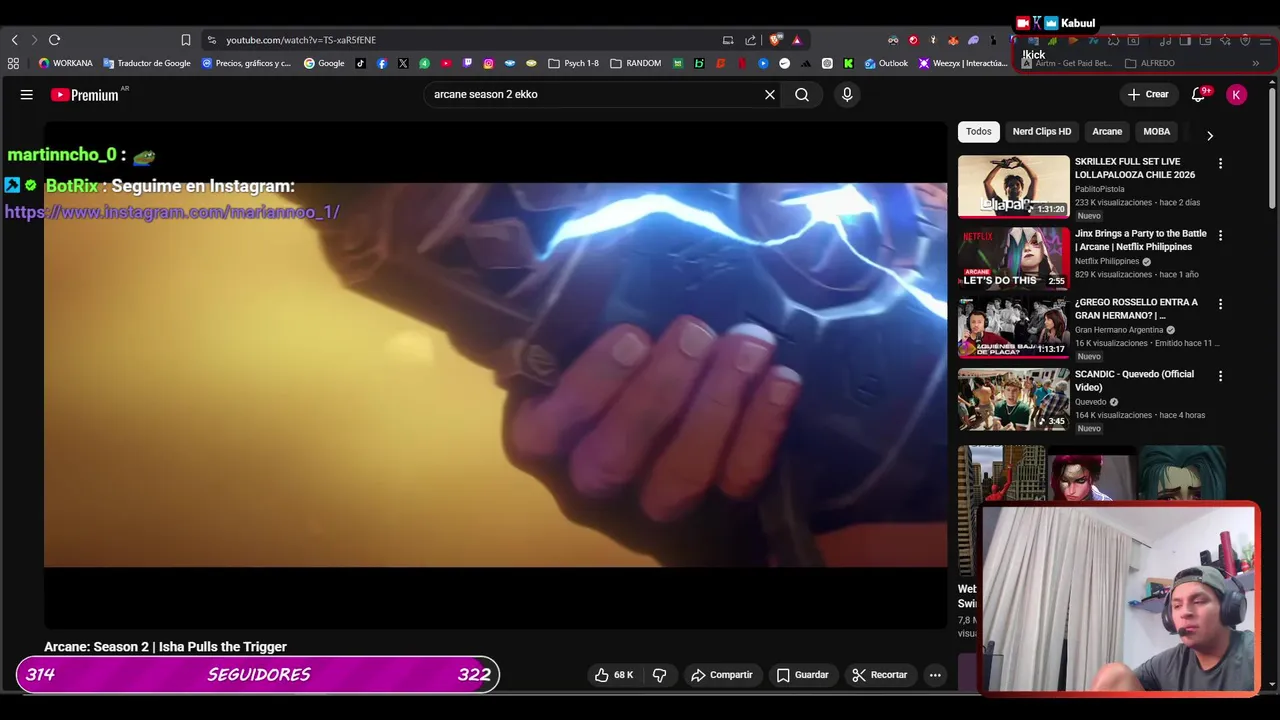Click the address bar showing the youtube.com URL
Image resolution: width=1280 pixels, height=720 pixels.
pos(465,40)
